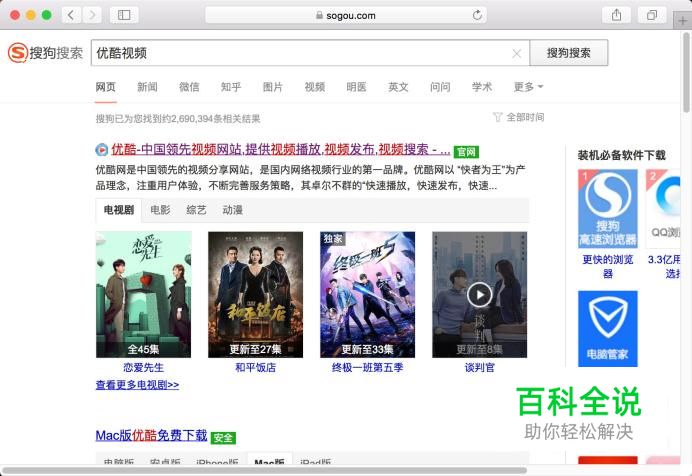This screenshot has height=476, width=692.
Task: Click the 终极一班第五季 title link
Action: 368,367
